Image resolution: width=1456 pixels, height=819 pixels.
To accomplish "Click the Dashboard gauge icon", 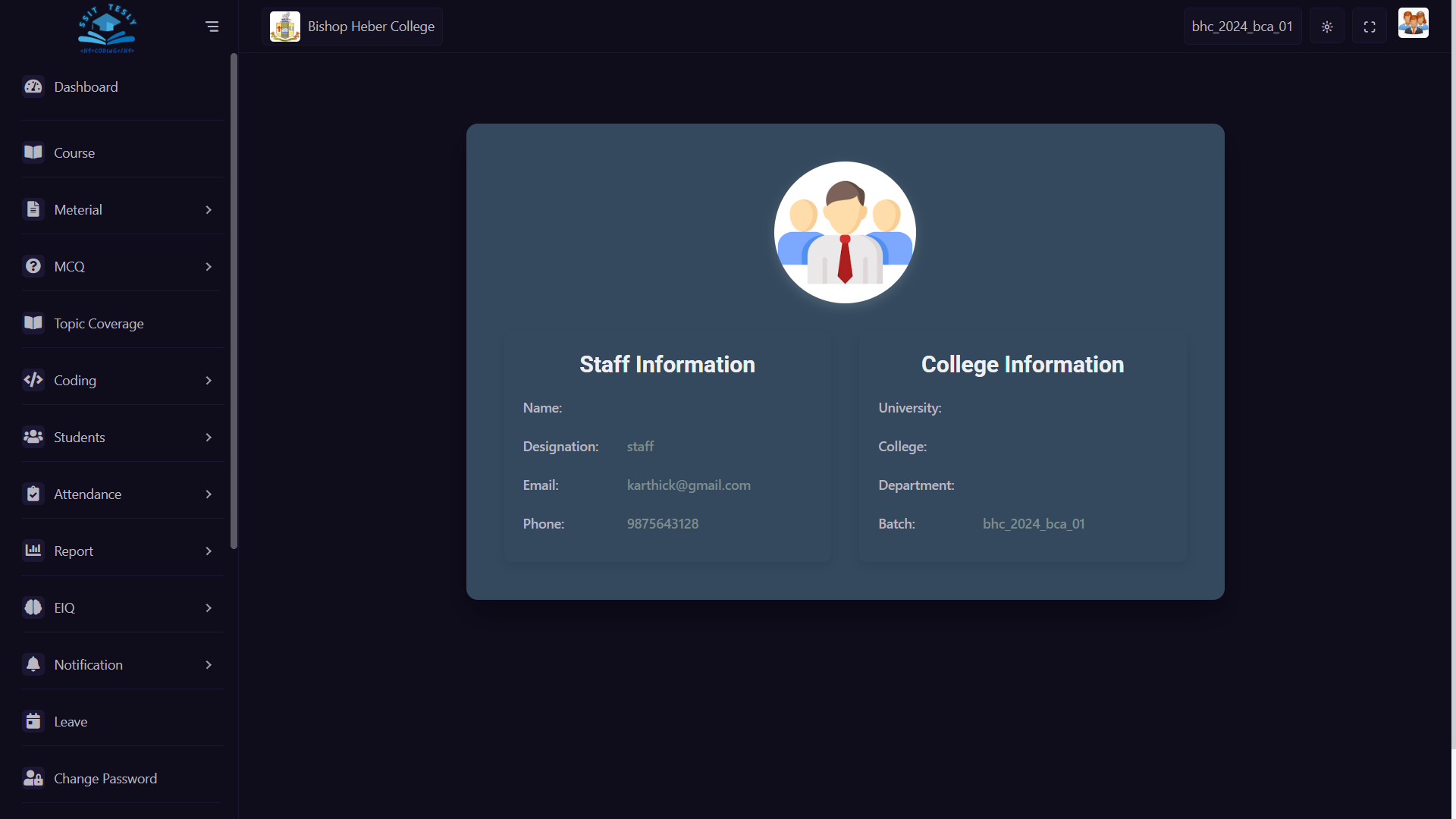I will click(33, 87).
